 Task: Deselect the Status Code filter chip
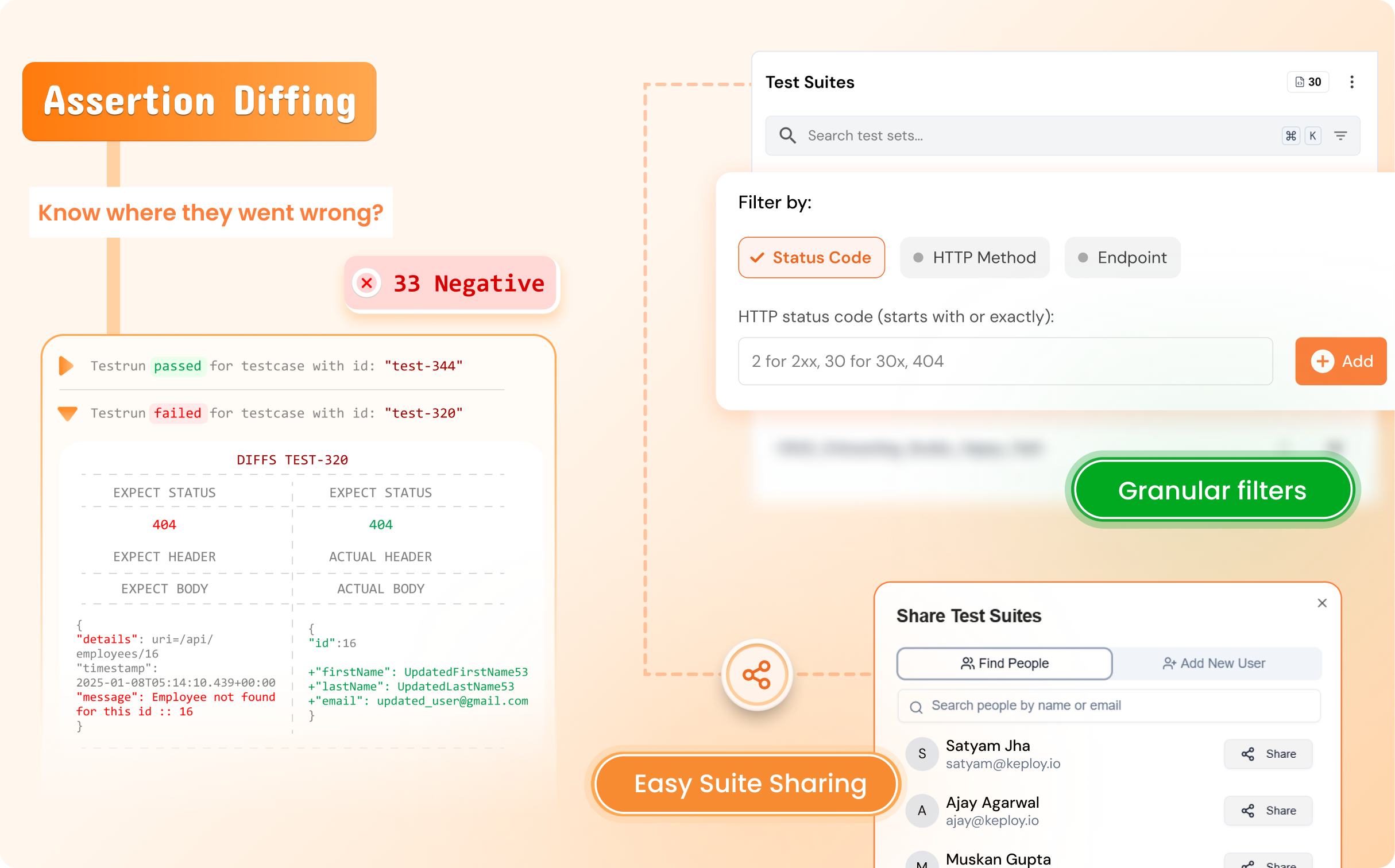(811, 258)
